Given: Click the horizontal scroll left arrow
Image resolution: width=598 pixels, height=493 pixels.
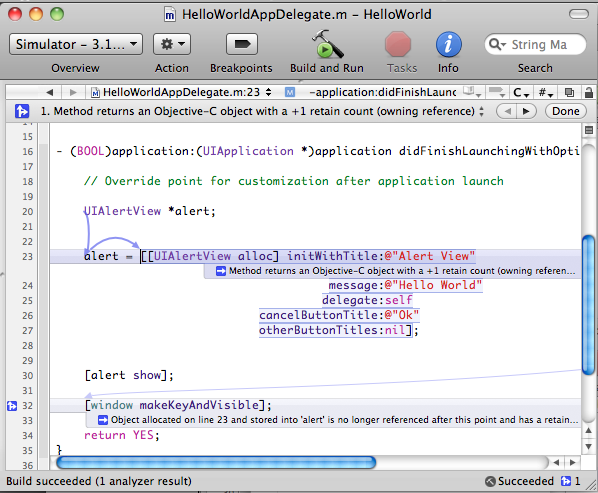Looking at the screenshot, I should 557,462.
